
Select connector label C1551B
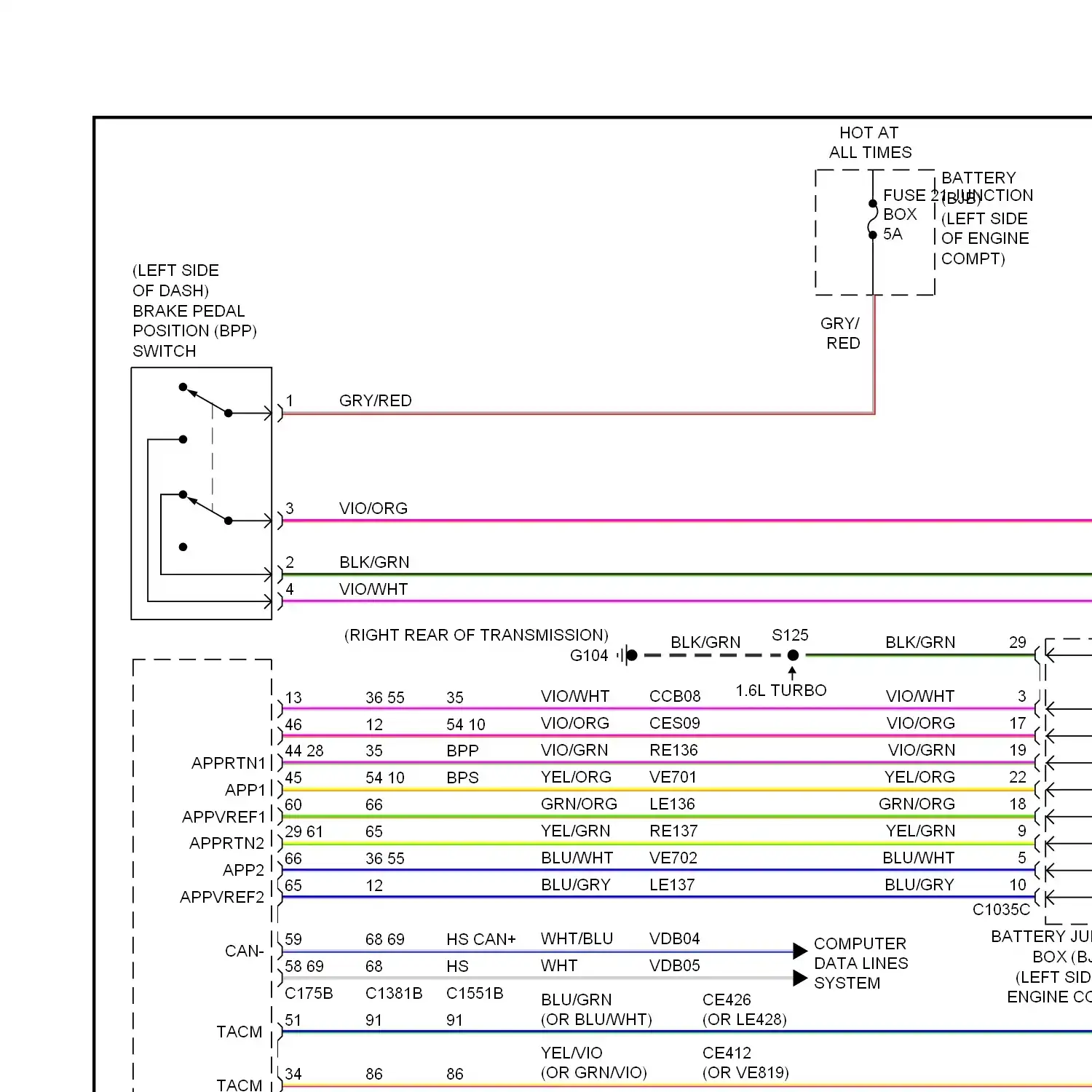(475, 993)
